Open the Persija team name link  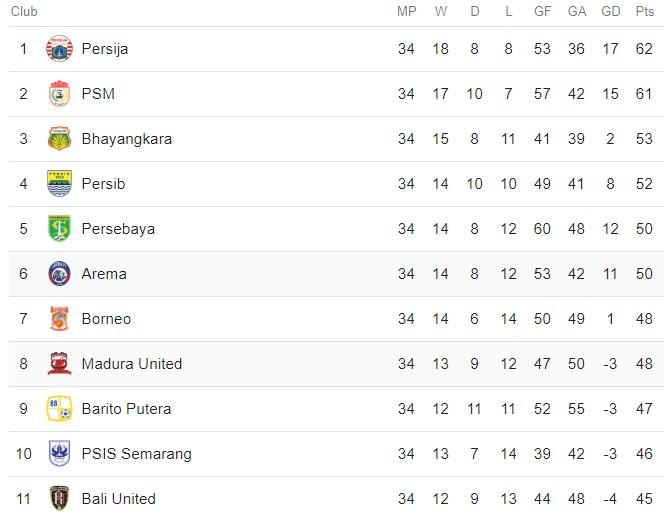coord(105,49)
